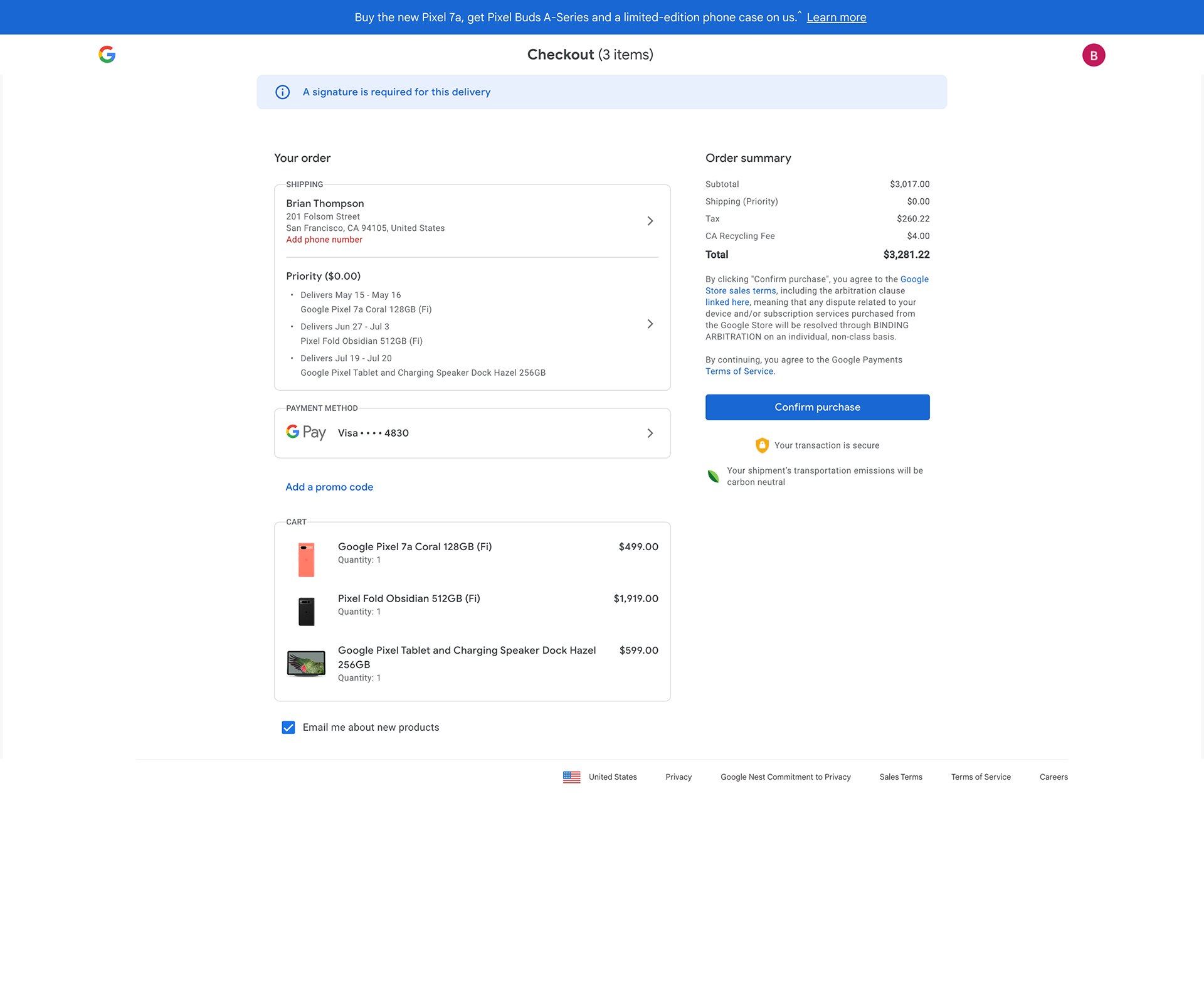Click the carbon neutral leaf icon
The width and height of the screenshot is (1204, 993).
714,476
